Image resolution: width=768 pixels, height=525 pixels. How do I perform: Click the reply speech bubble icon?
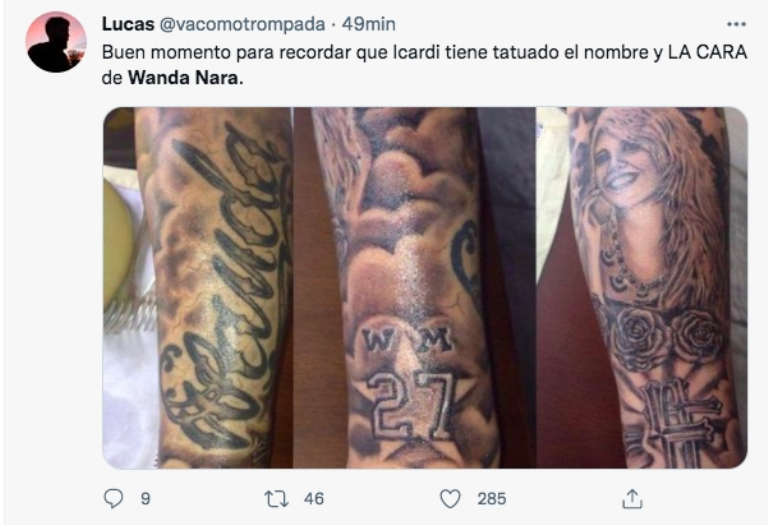tap(114, 499)
